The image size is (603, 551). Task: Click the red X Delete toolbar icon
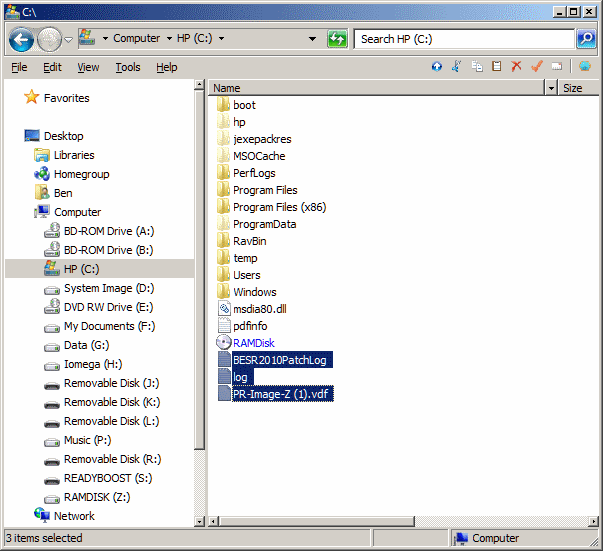516,67
